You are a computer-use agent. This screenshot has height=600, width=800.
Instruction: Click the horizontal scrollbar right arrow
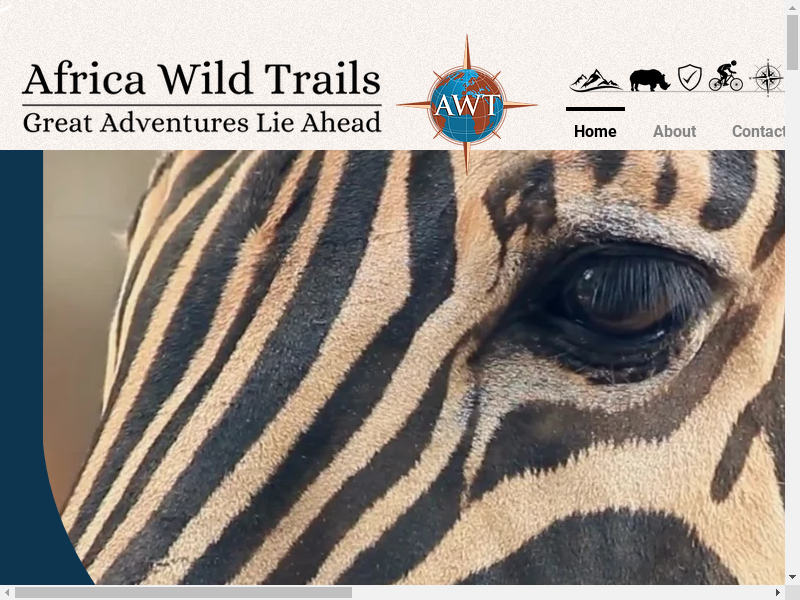(778, 592)
